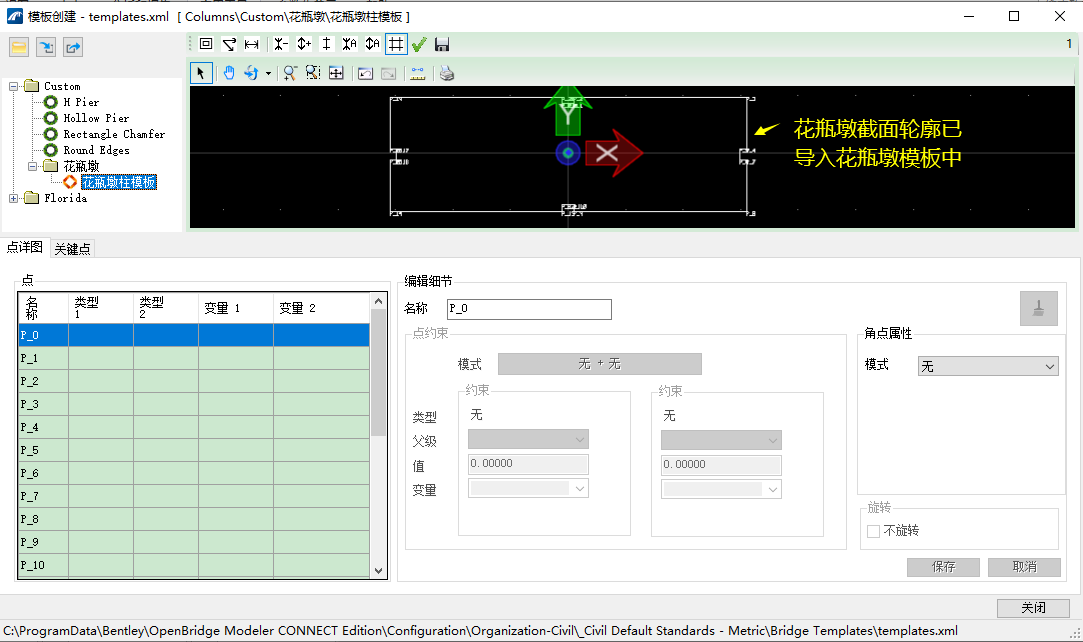Open the second 变量 dropdown

[721, 489]
